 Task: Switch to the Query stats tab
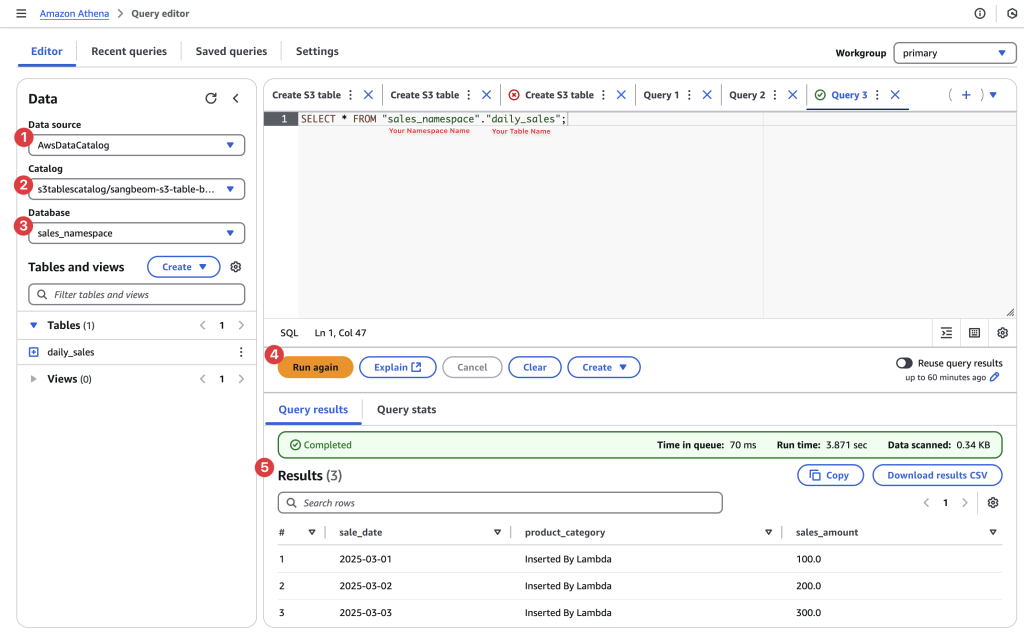pos(406,409)
